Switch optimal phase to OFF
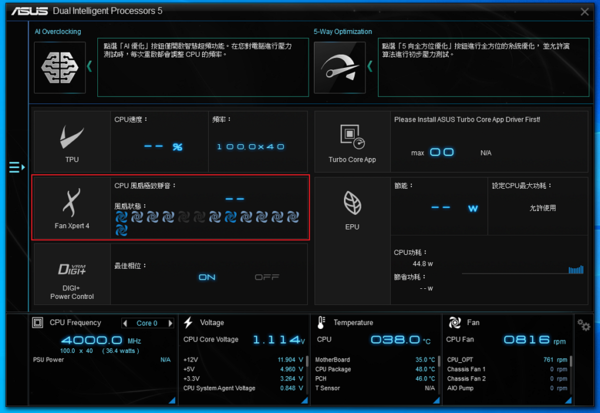The image size is (600, 413). coord(266,277)
